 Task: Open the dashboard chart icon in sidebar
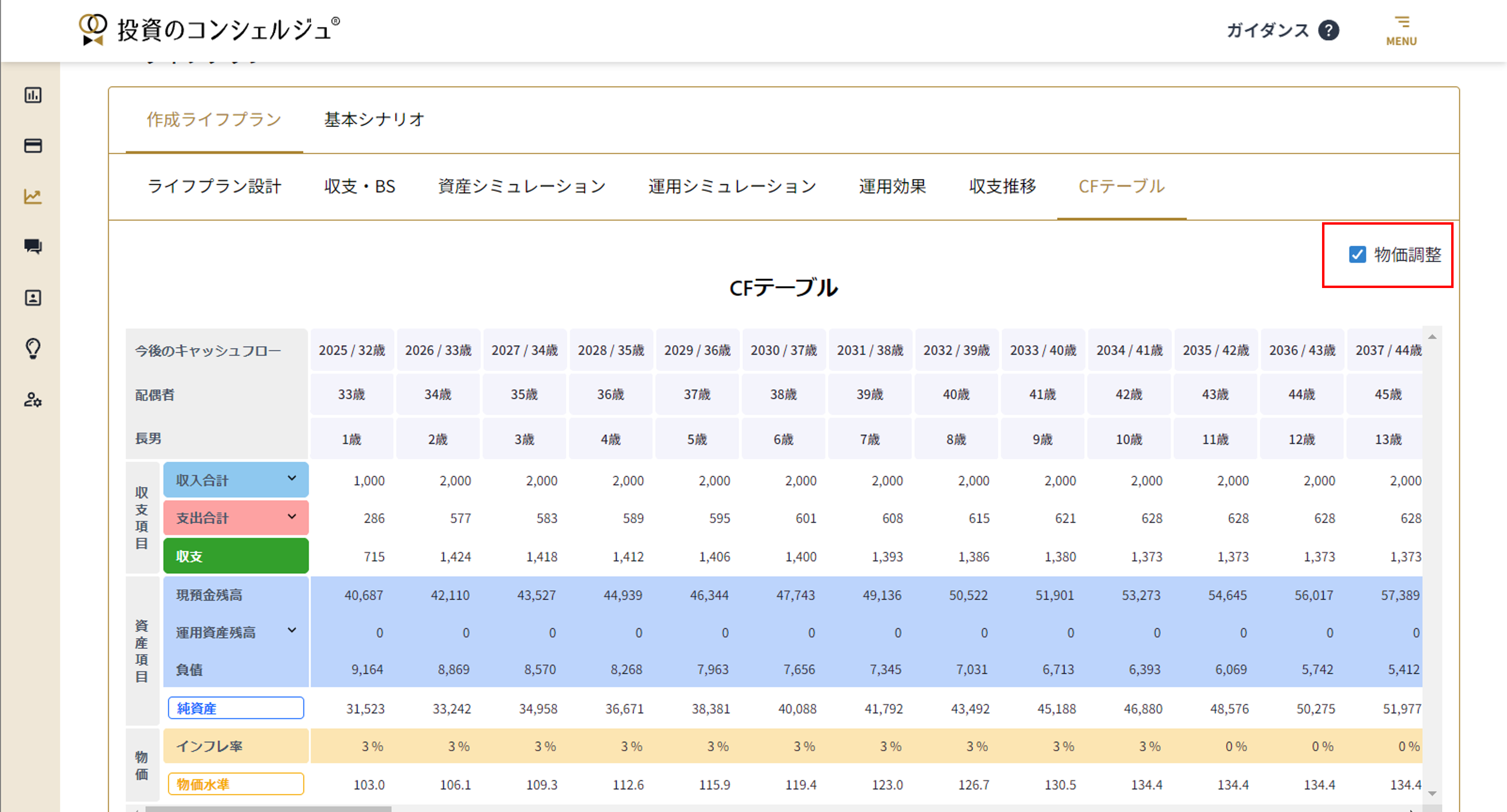coord(33,95)
